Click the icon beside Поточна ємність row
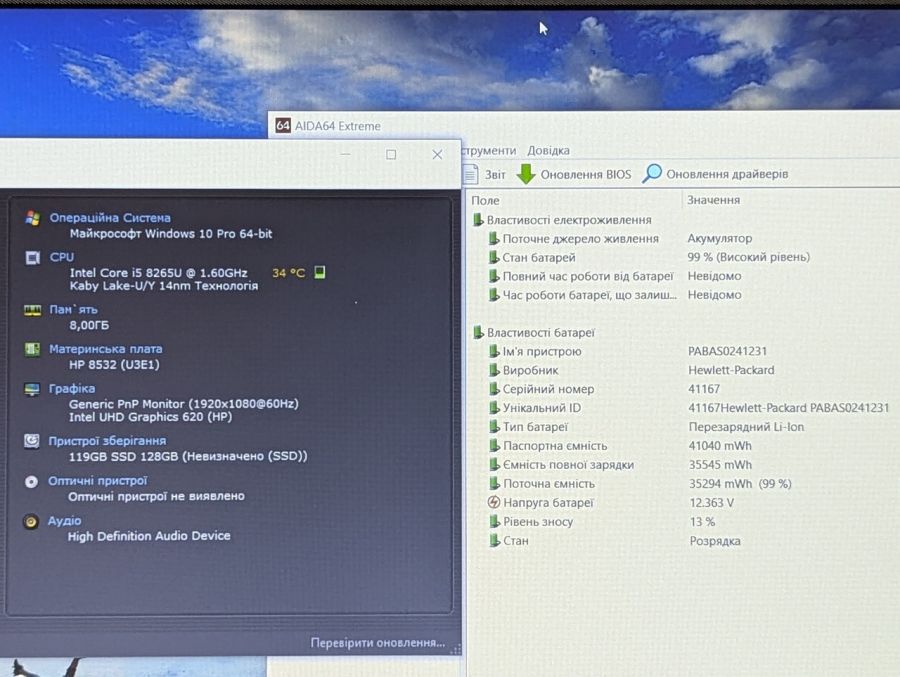This screenshot has height=677, width=900. [494, 483]
